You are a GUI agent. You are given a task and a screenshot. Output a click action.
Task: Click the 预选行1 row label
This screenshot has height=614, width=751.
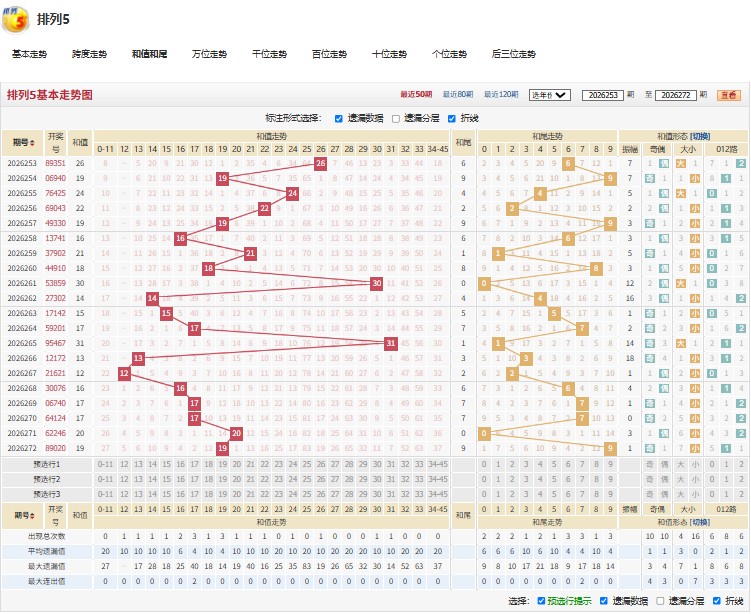[46, 464]
